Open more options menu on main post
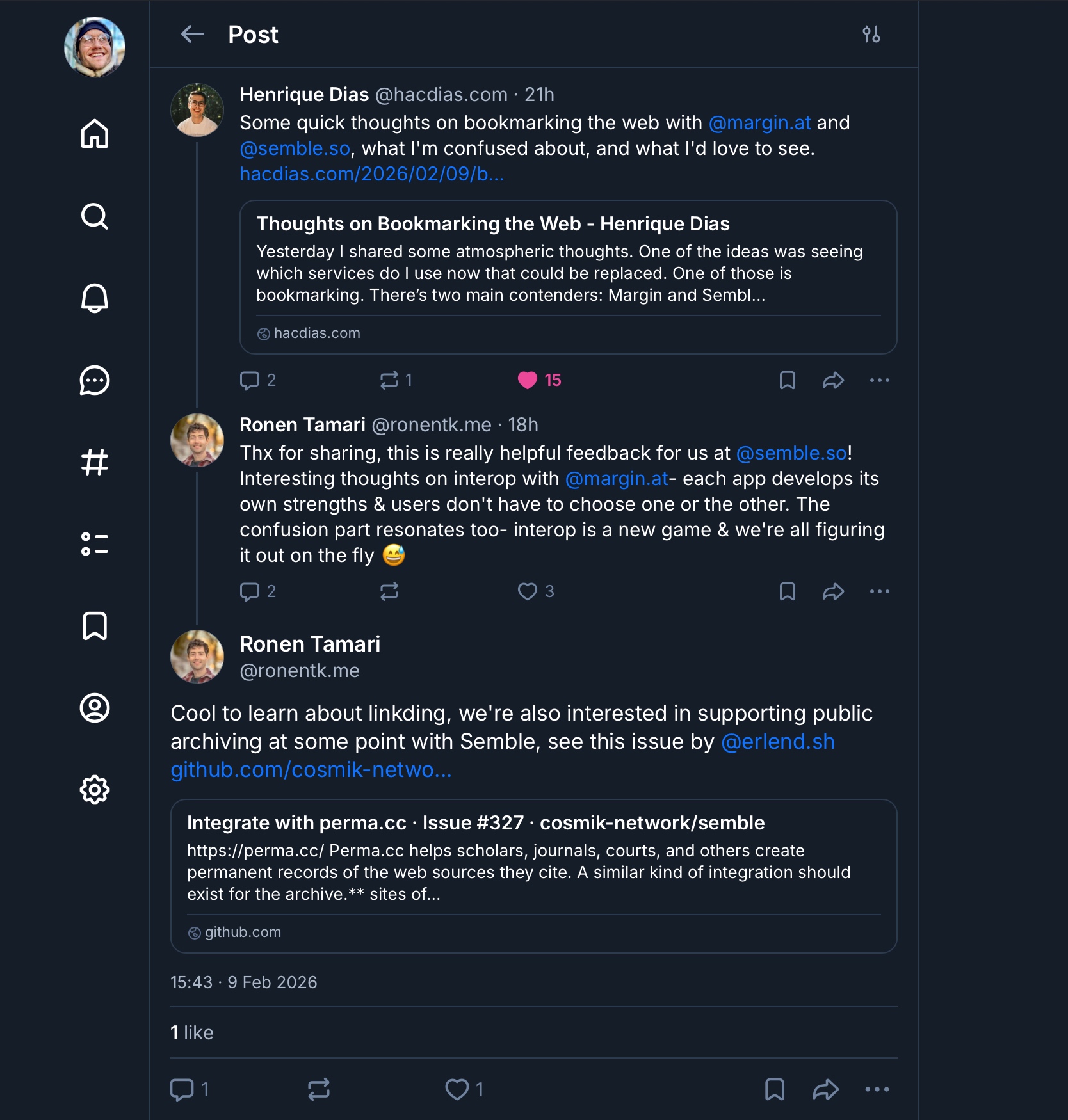 point(877,1089)
